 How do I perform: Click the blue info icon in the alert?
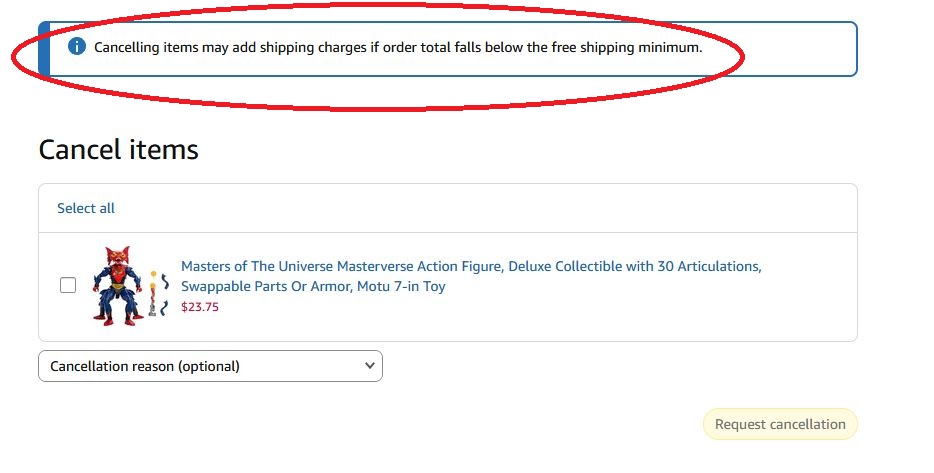(x=76, y=46)
